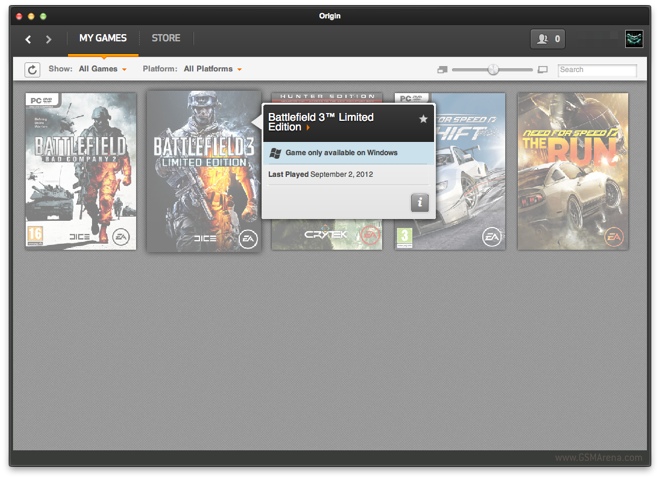Refresh the games library

[32, 70]
